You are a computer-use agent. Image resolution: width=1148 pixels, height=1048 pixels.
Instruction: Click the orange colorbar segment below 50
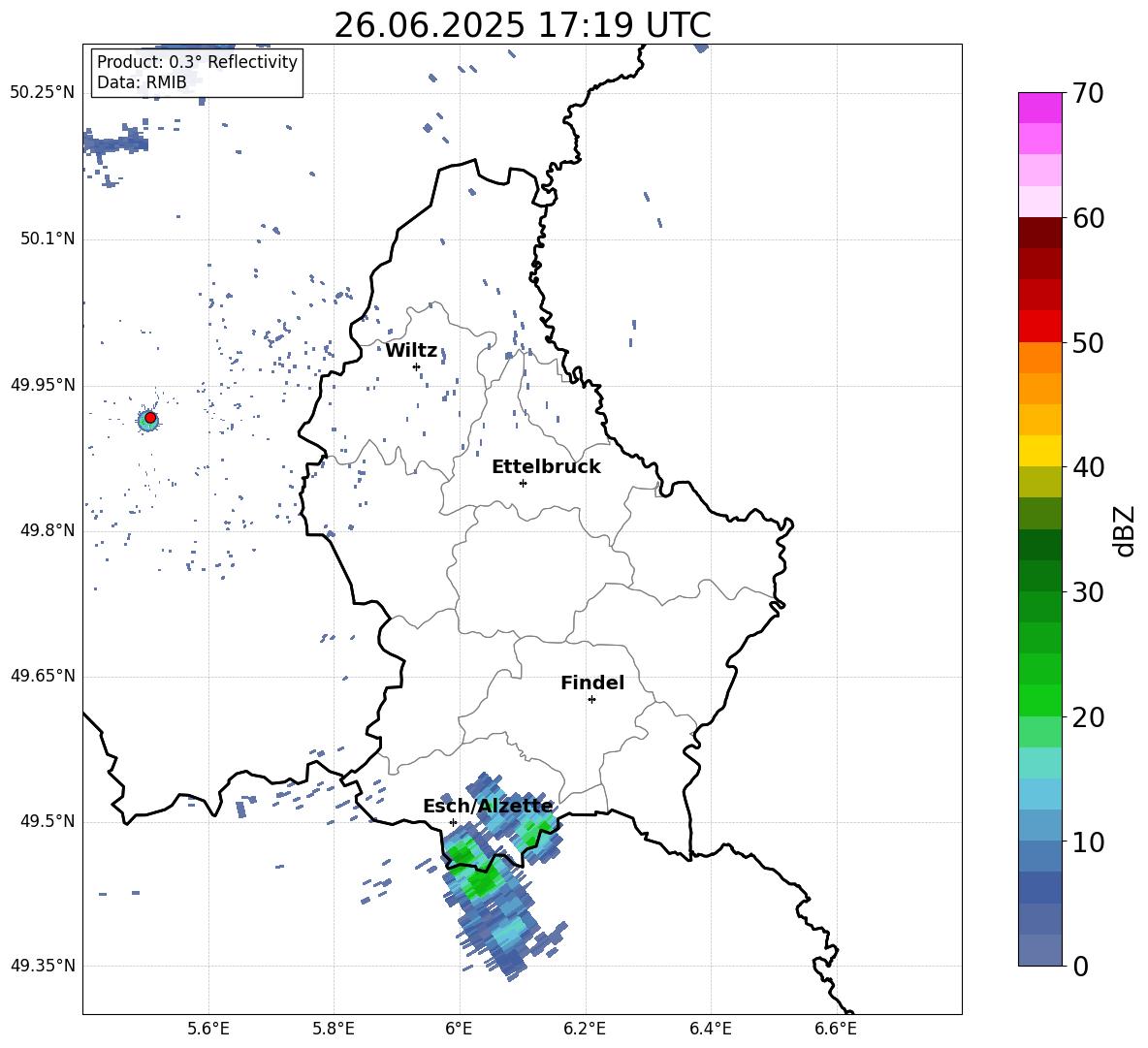[1039, 357]
